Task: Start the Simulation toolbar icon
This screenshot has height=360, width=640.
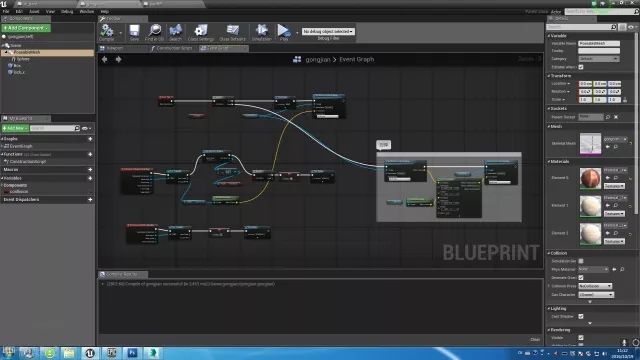Action: (x=262, y=31)
